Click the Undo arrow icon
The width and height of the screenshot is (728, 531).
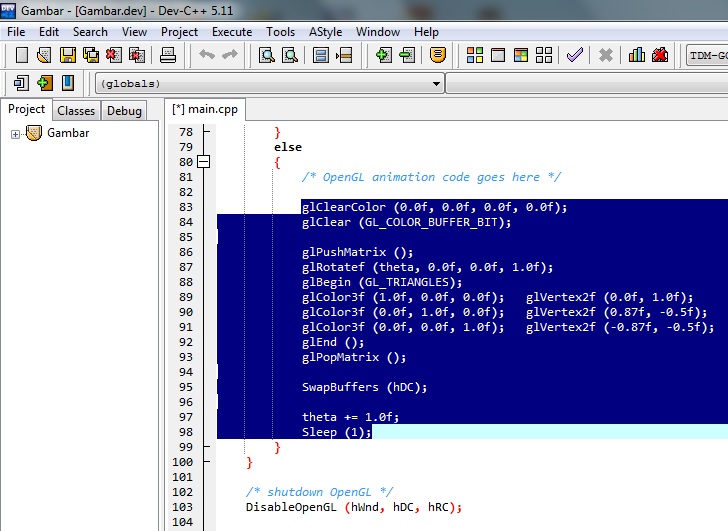tap(207, 55)
